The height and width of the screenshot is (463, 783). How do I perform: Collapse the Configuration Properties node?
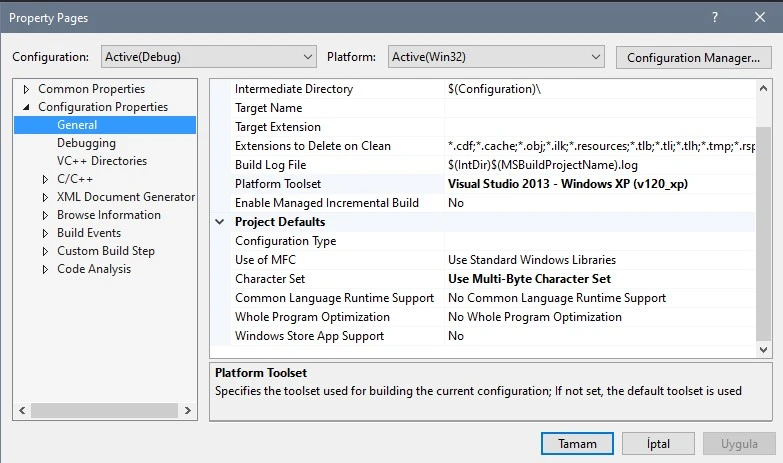coord(26,107)
